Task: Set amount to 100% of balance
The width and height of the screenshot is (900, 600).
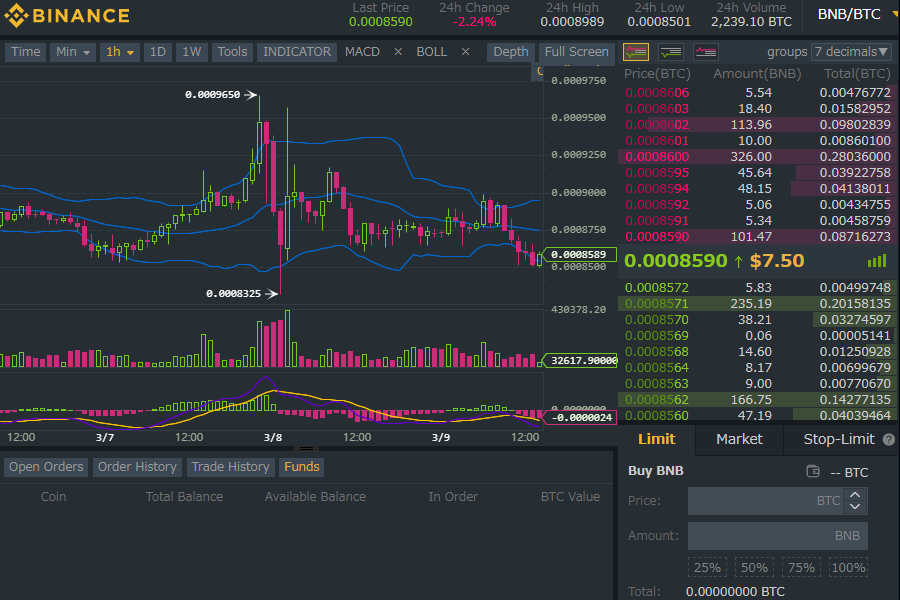Action: pyautogui.click(x=848, y=567)
